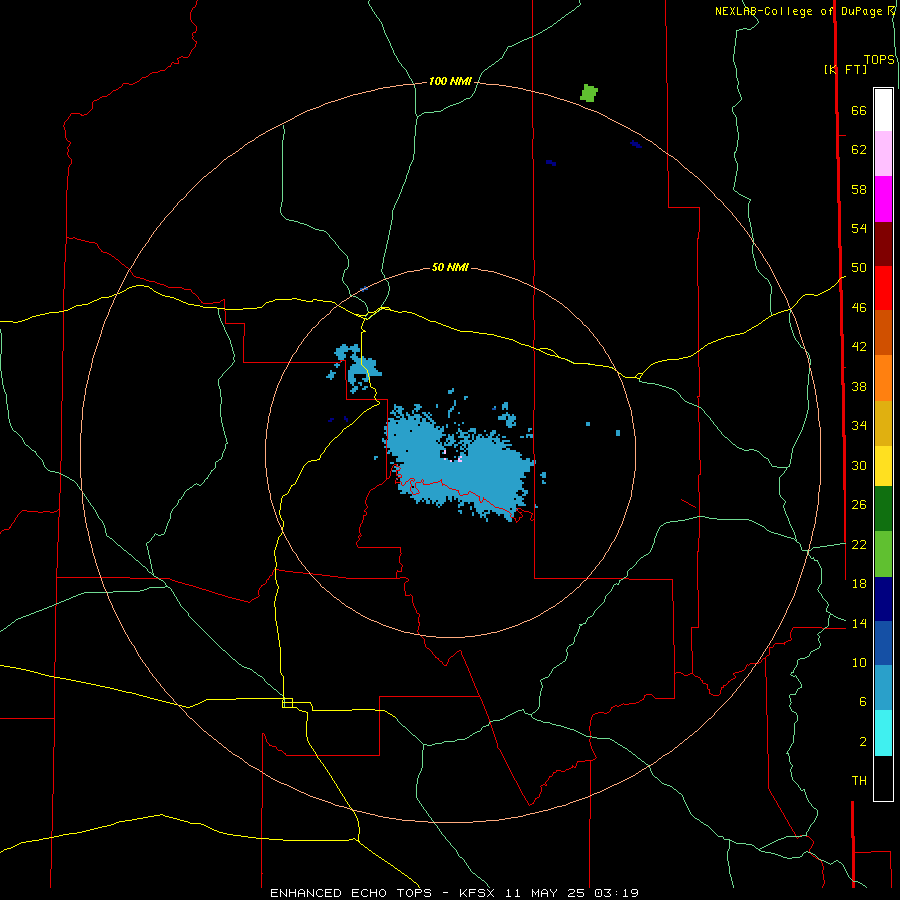Viewport: 900px width, 900px height.
Task: Select the '46' legend value
Action: pyautogui.click(x=859, y=307)
